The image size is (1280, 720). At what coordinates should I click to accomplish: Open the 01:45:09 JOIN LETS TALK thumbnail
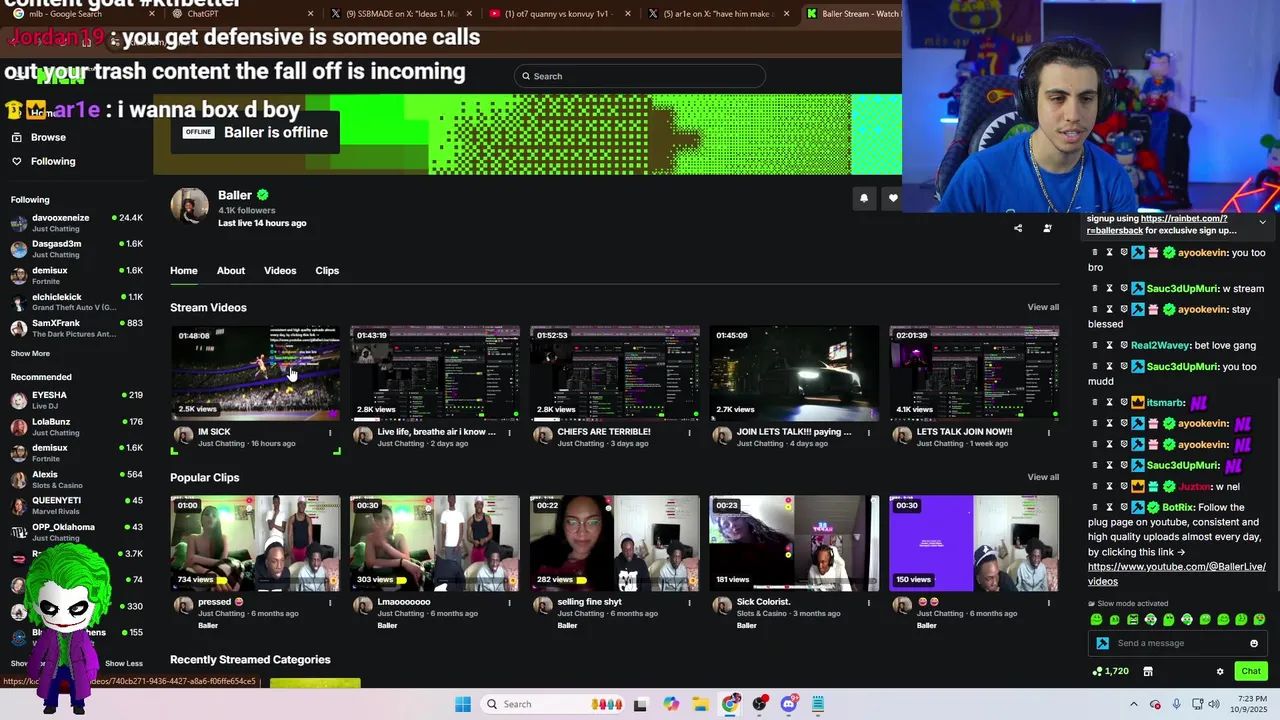click(x=794, y=373)
